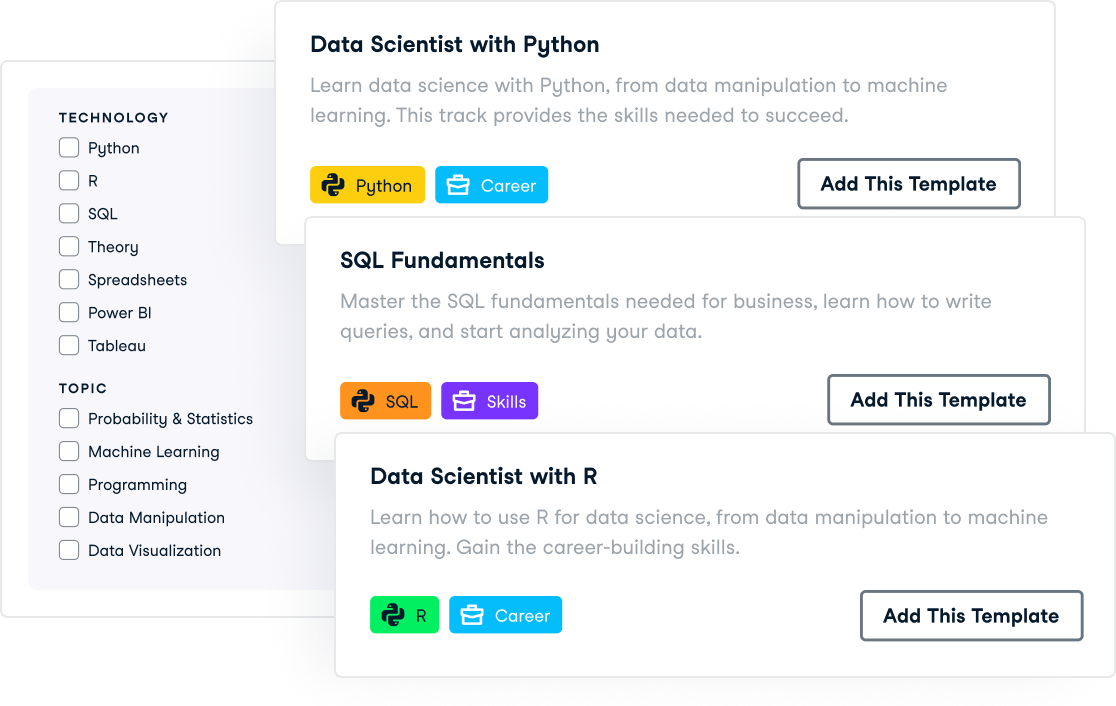Select the orange SQL badge
Image resolution: width=1116 pixels, height=706 pixels.
385,400
